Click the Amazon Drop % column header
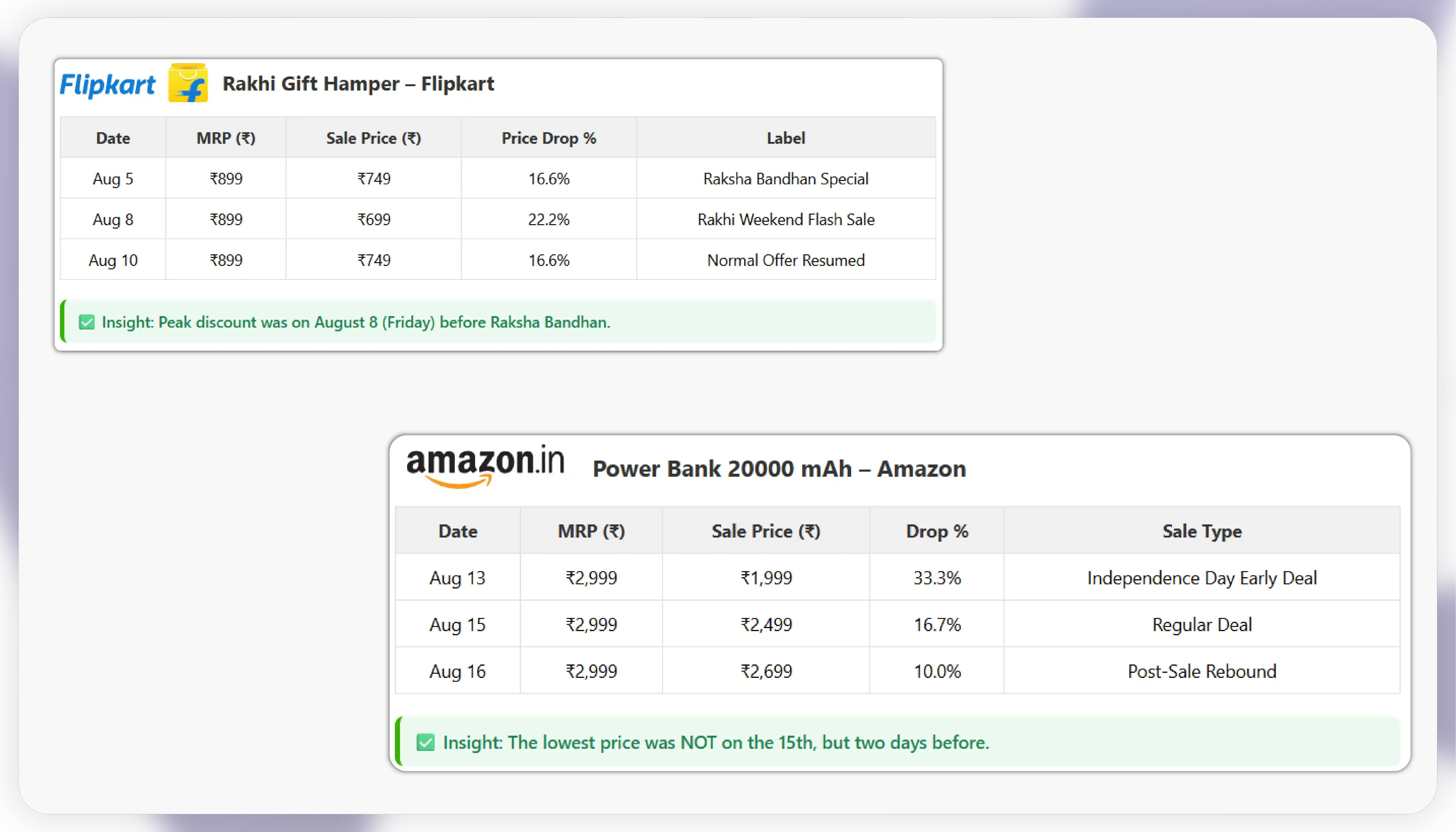 936,531
